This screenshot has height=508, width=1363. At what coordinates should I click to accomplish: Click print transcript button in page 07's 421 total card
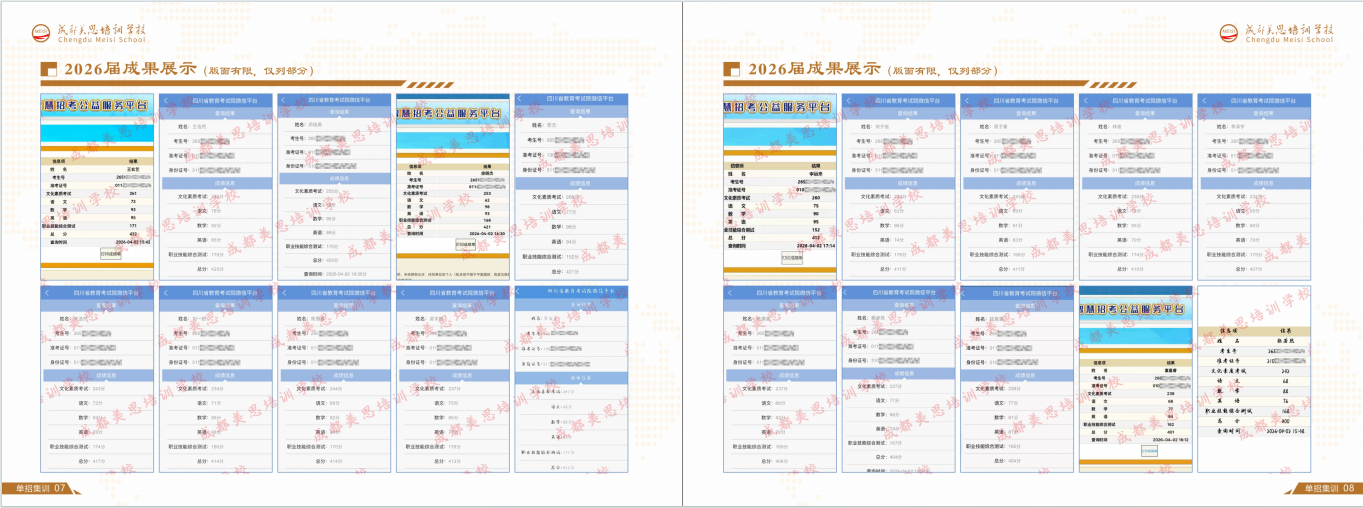click(x=466, y=245)
